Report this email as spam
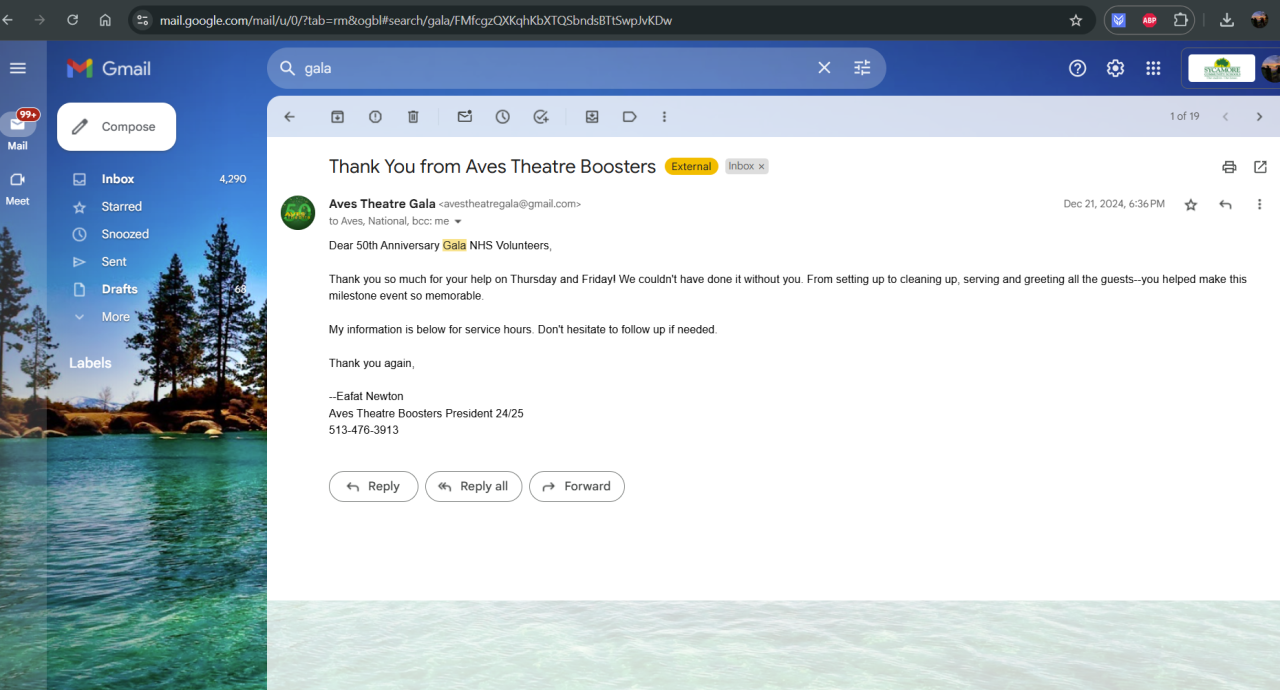This screenshot has width=1280, height=690. (375, 117)
